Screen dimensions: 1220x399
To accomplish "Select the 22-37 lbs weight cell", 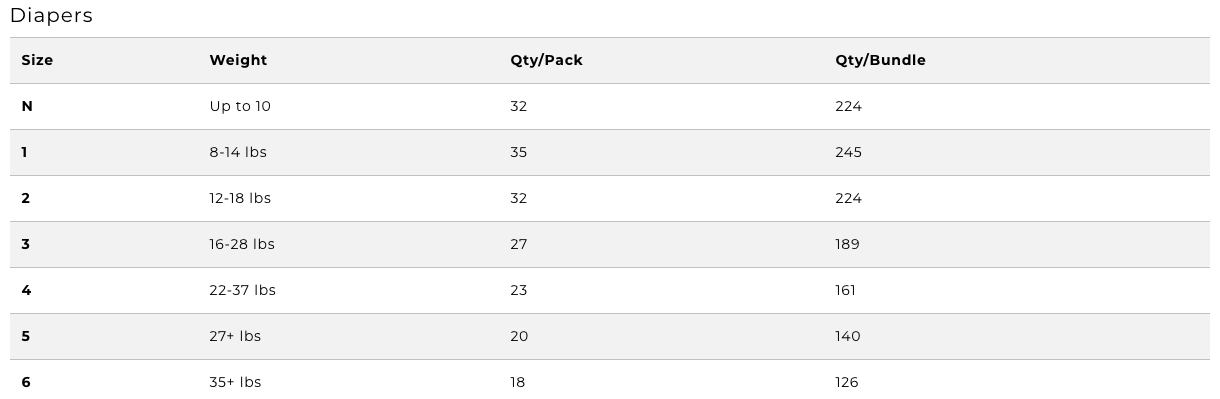I will pyautogui.click(x=242, y=290).
